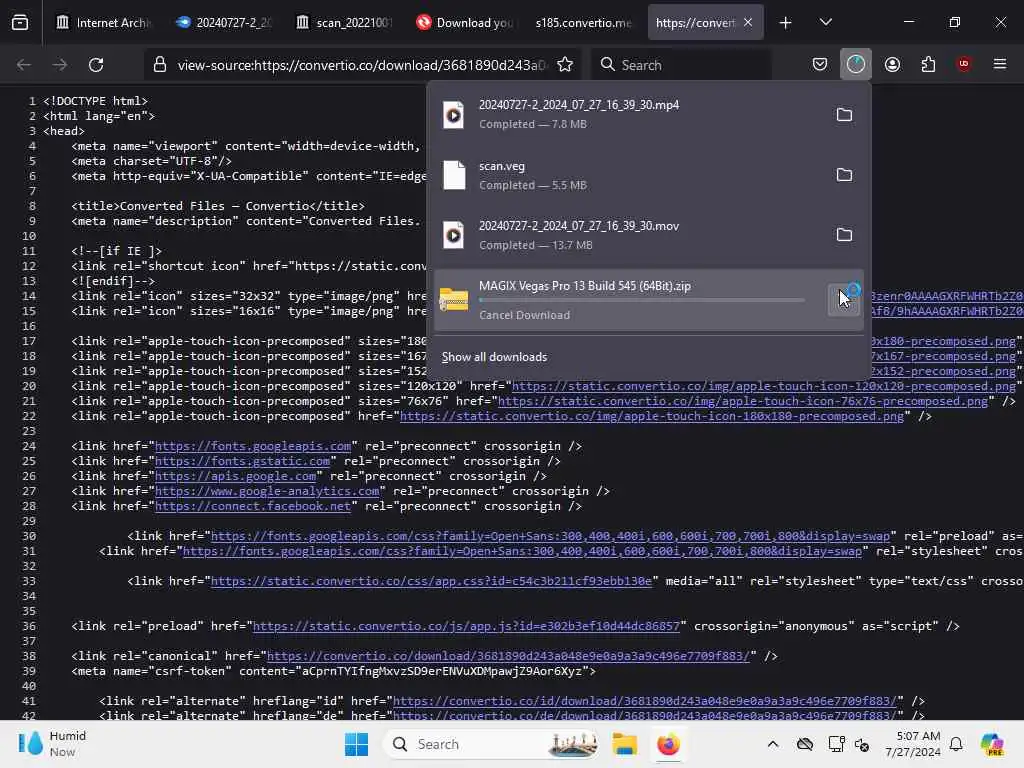Viewport: 1024px width, 768px height.
Task: Reload the current page
Action: (96, 65)
